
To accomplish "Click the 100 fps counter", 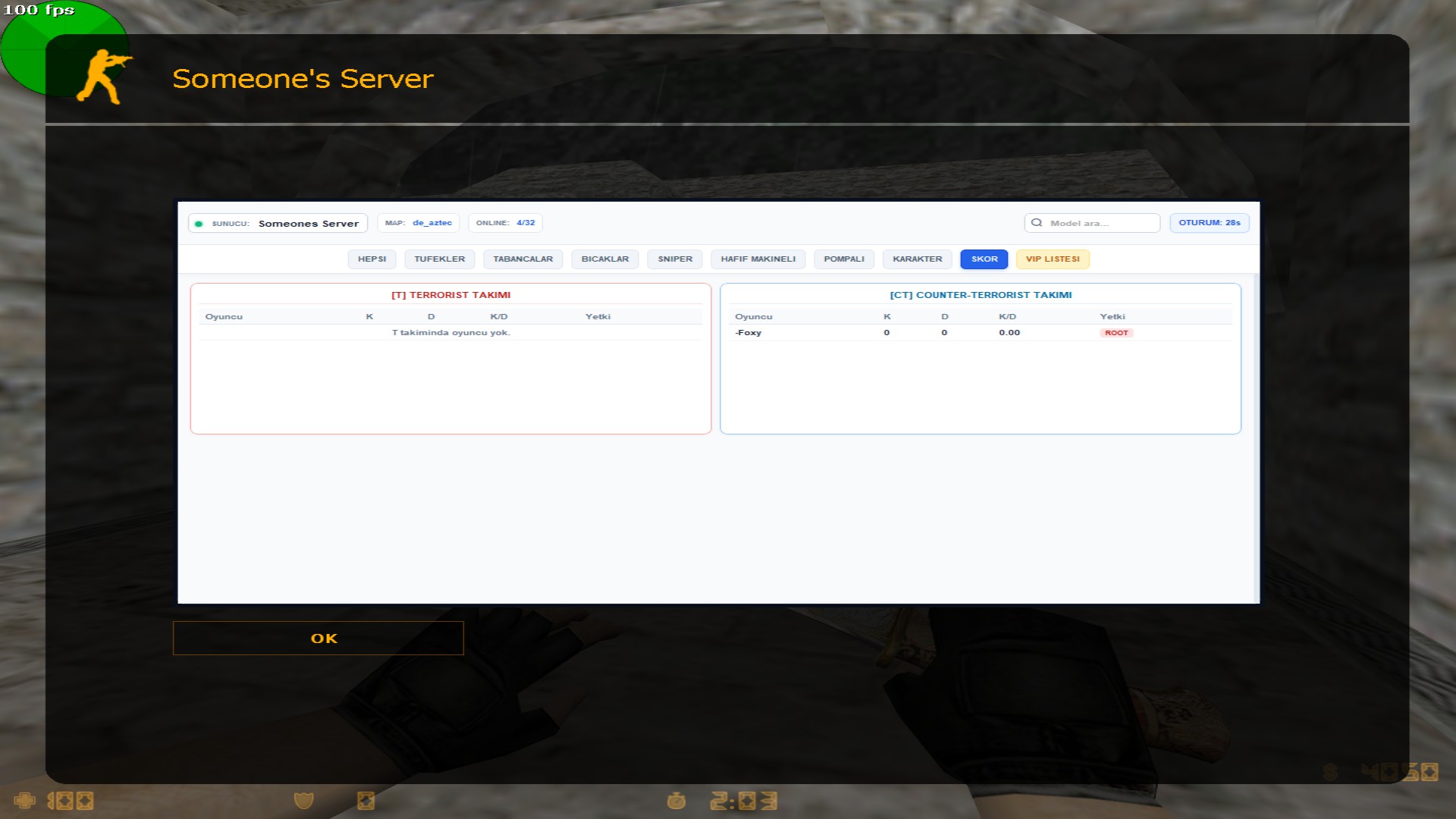I will tap(39, 10).
